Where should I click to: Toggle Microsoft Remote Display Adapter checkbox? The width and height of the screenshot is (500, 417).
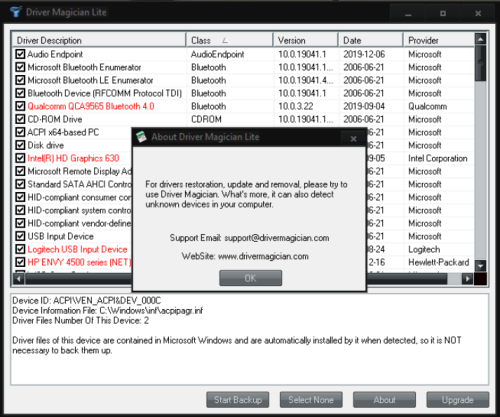coord(20,171)
